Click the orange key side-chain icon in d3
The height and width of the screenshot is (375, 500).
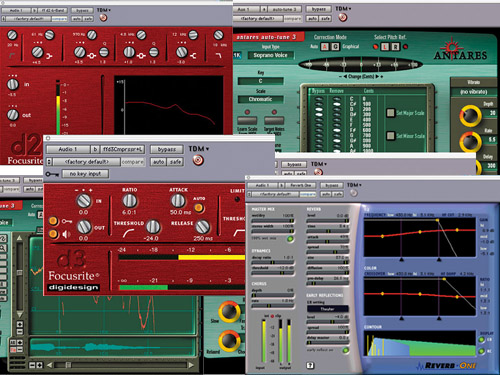[x=53, y=221]
